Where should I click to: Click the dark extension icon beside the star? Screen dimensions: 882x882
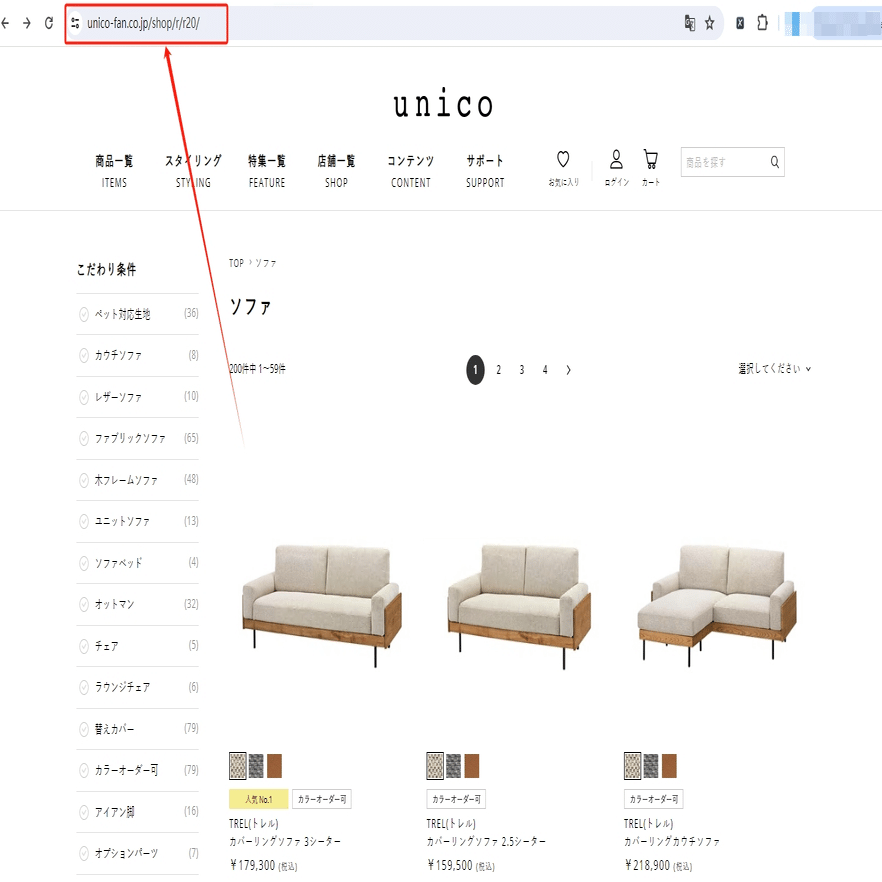(740, 23)
